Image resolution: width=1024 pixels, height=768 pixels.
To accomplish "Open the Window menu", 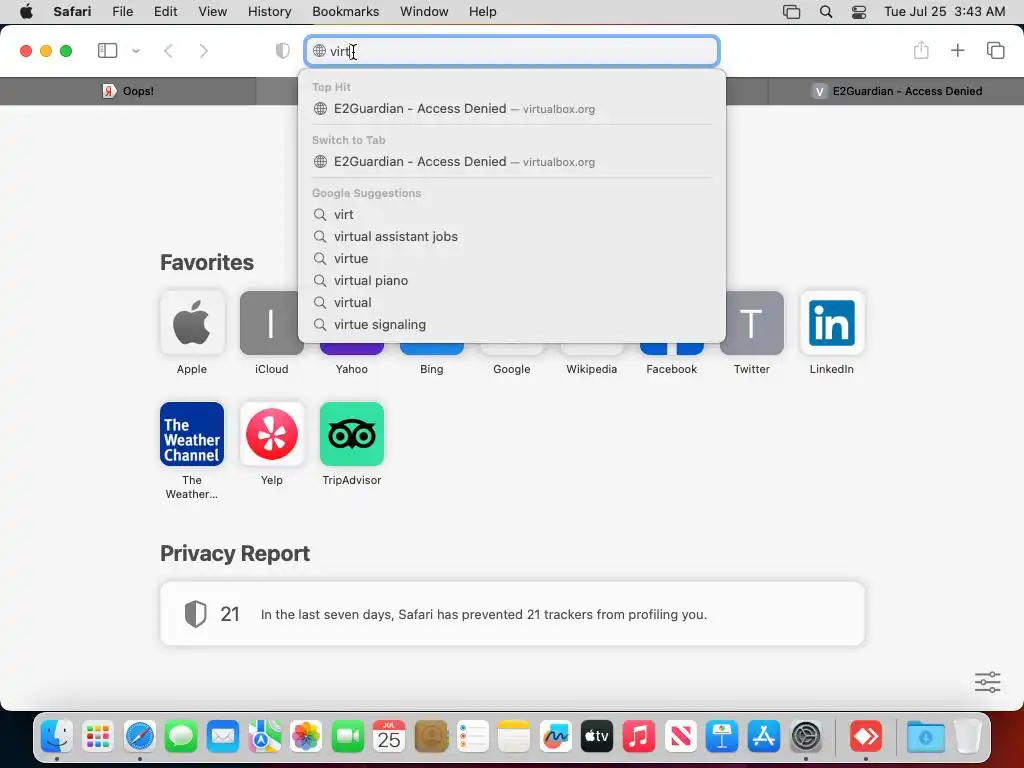I will (x=424, y=12).
